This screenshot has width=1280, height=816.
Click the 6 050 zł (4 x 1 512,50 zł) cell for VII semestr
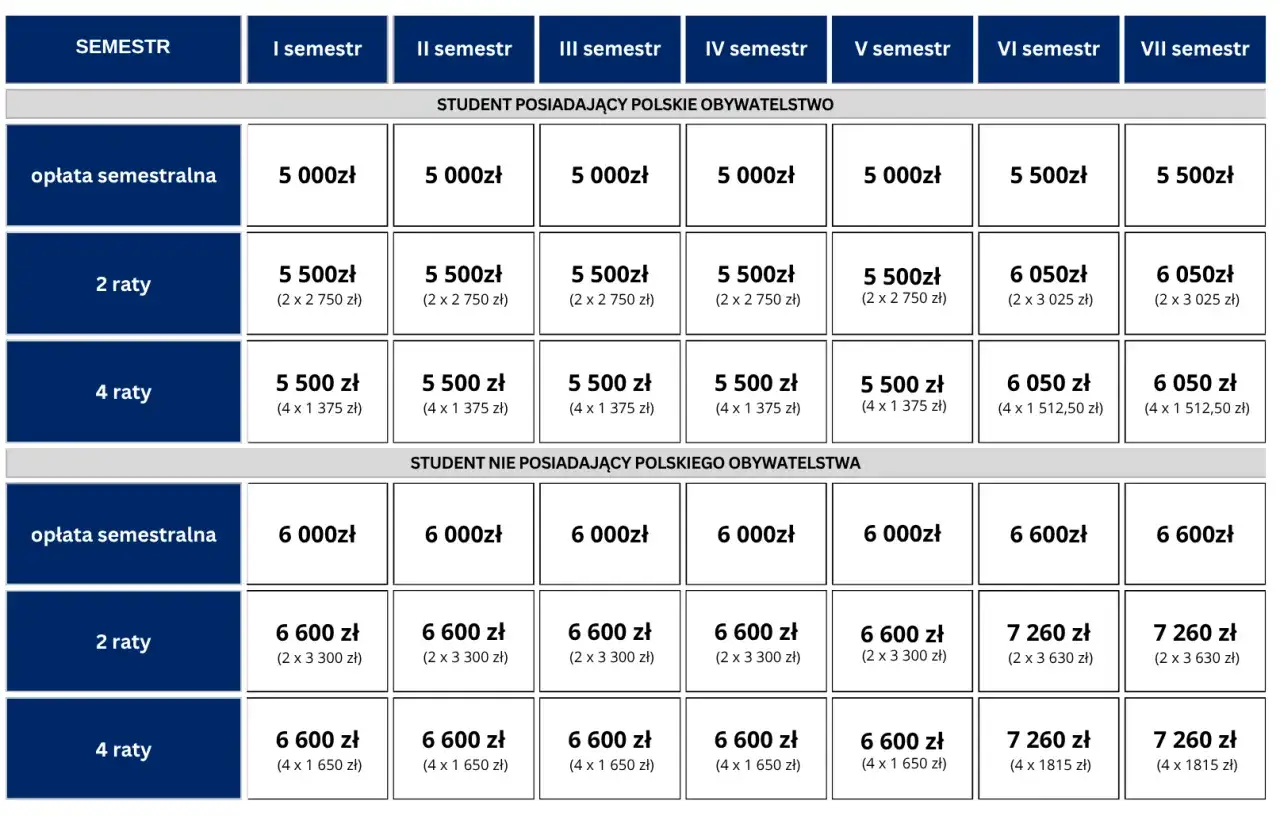pos(1195,392)
